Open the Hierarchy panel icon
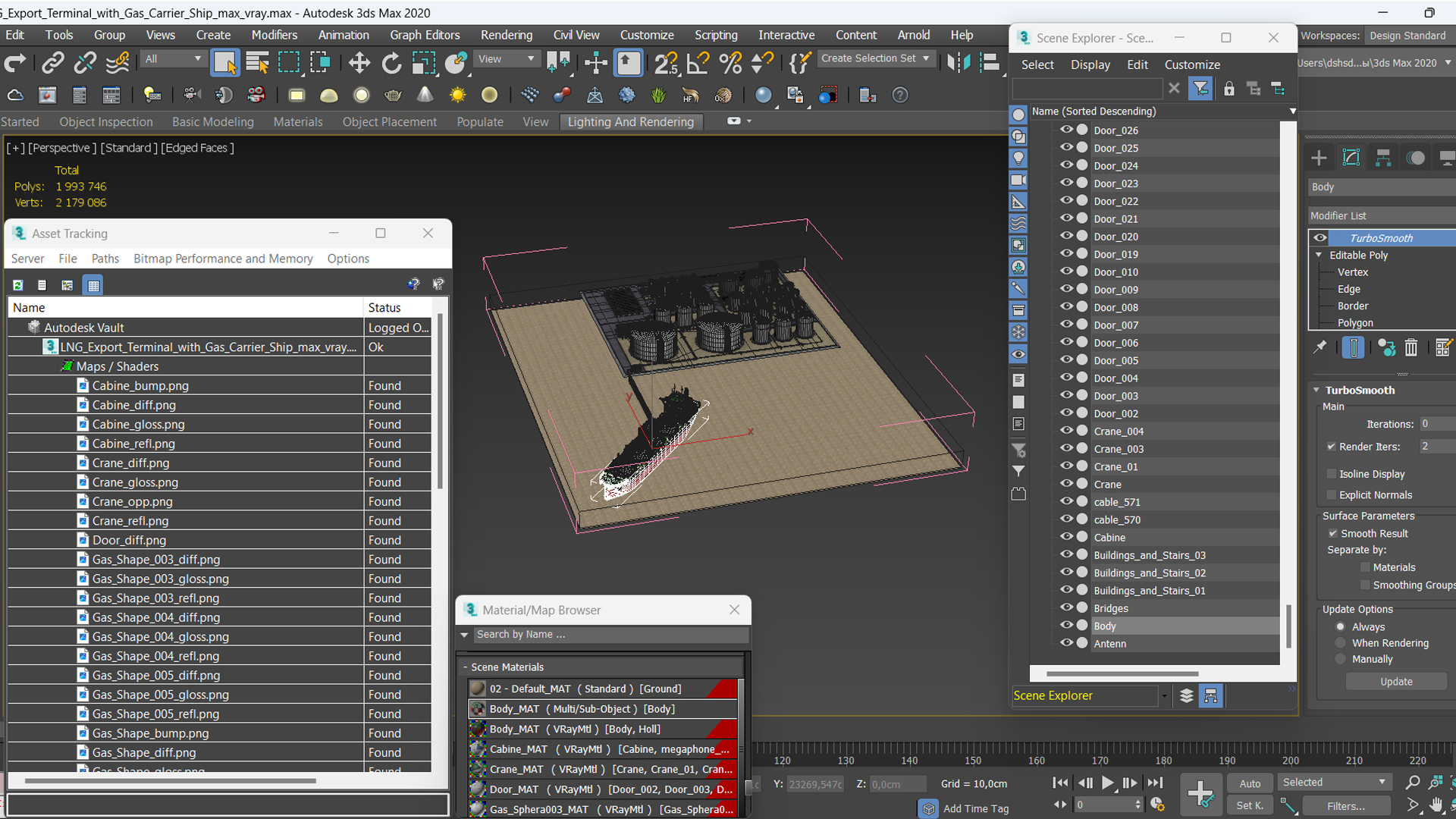 tap(1383, 158)
